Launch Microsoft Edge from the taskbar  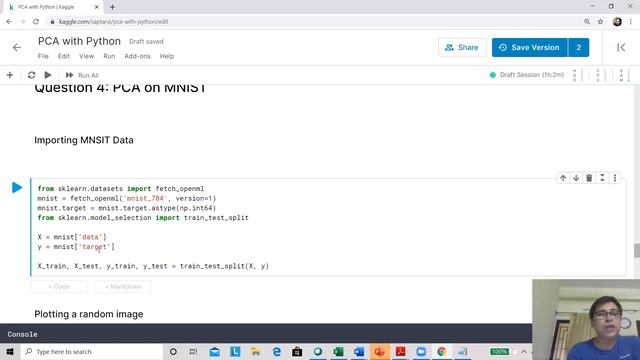(277, 351)
